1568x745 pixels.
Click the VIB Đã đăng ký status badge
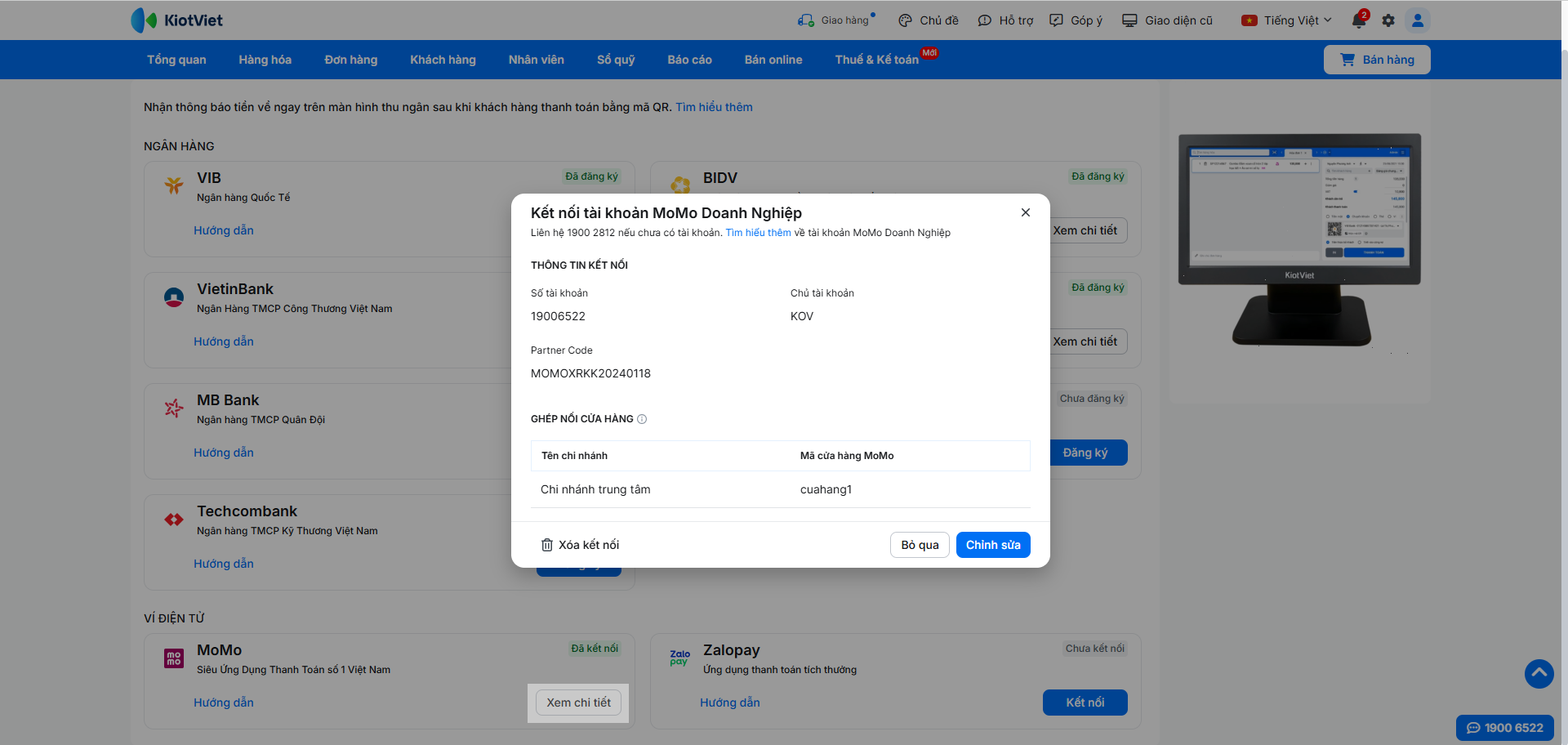(591, 176)
